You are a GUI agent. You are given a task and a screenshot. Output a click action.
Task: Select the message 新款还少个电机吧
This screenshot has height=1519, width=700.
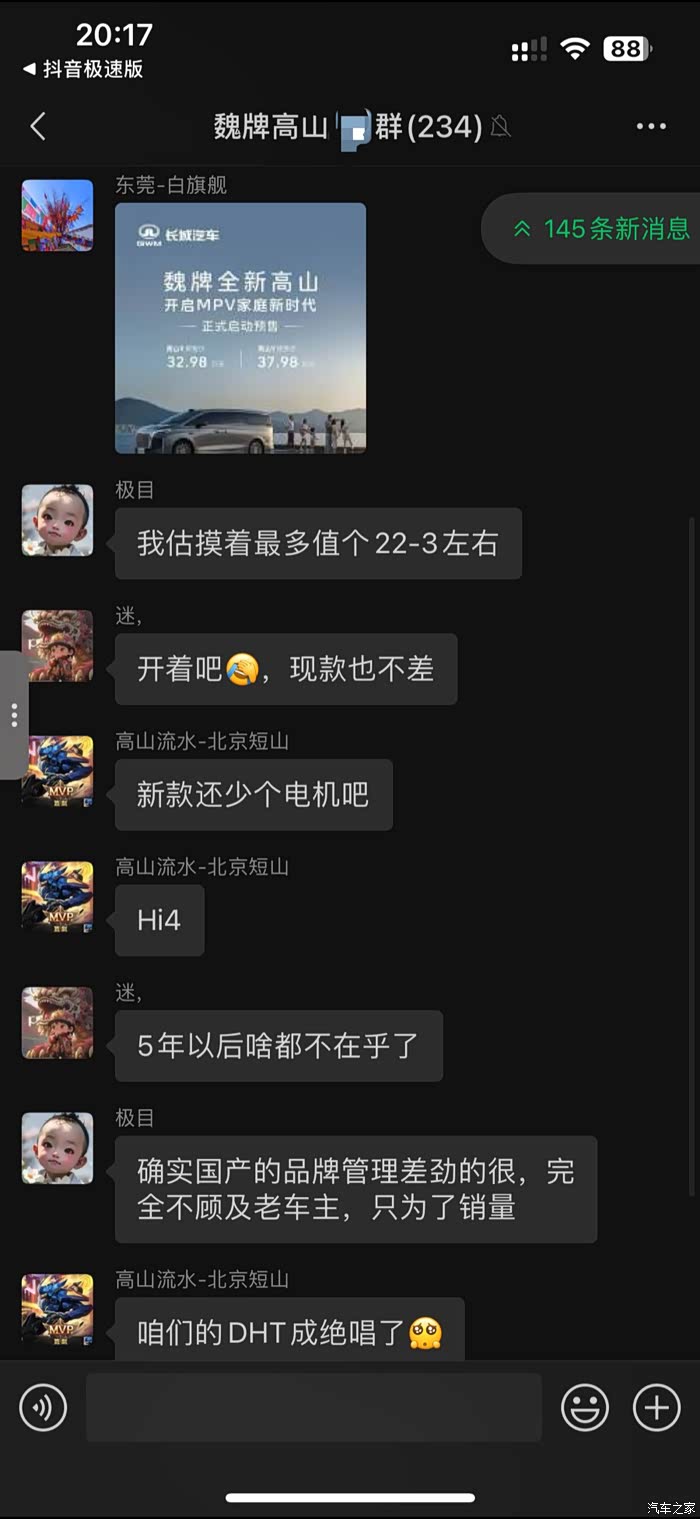coord(254,795)
